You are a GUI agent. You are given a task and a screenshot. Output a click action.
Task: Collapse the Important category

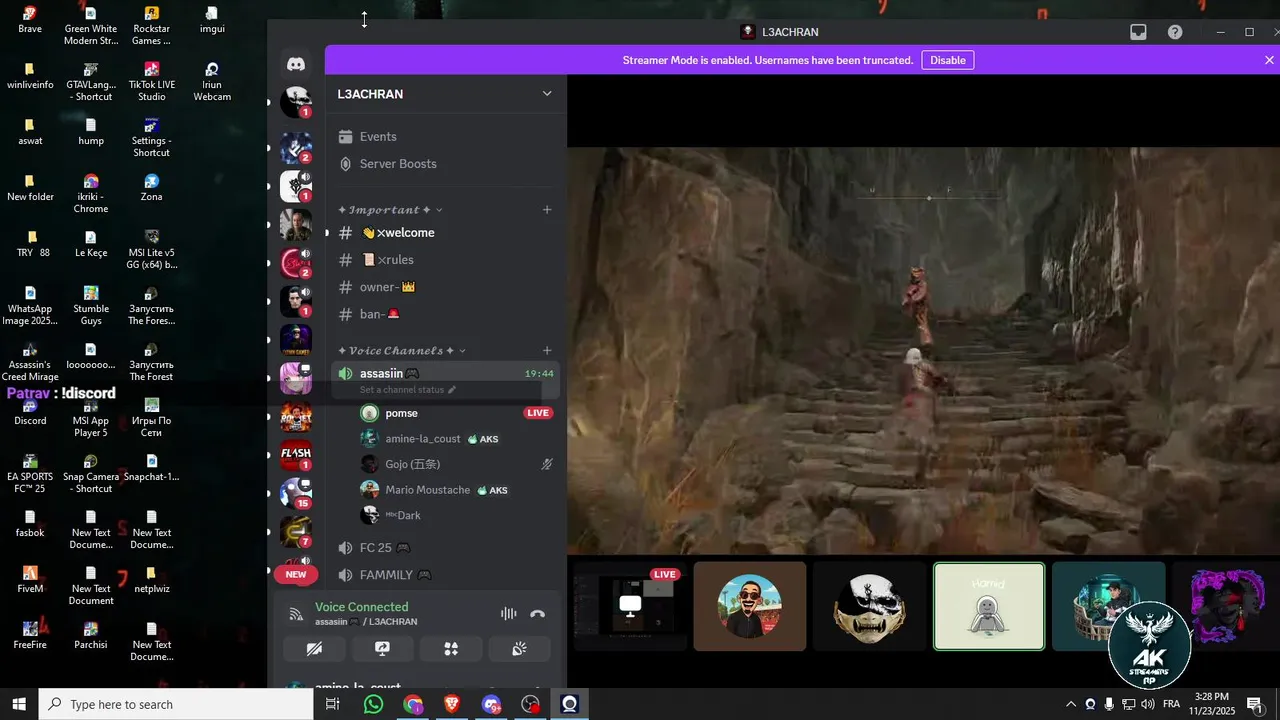pyautogui.click(x=390, y=210)
